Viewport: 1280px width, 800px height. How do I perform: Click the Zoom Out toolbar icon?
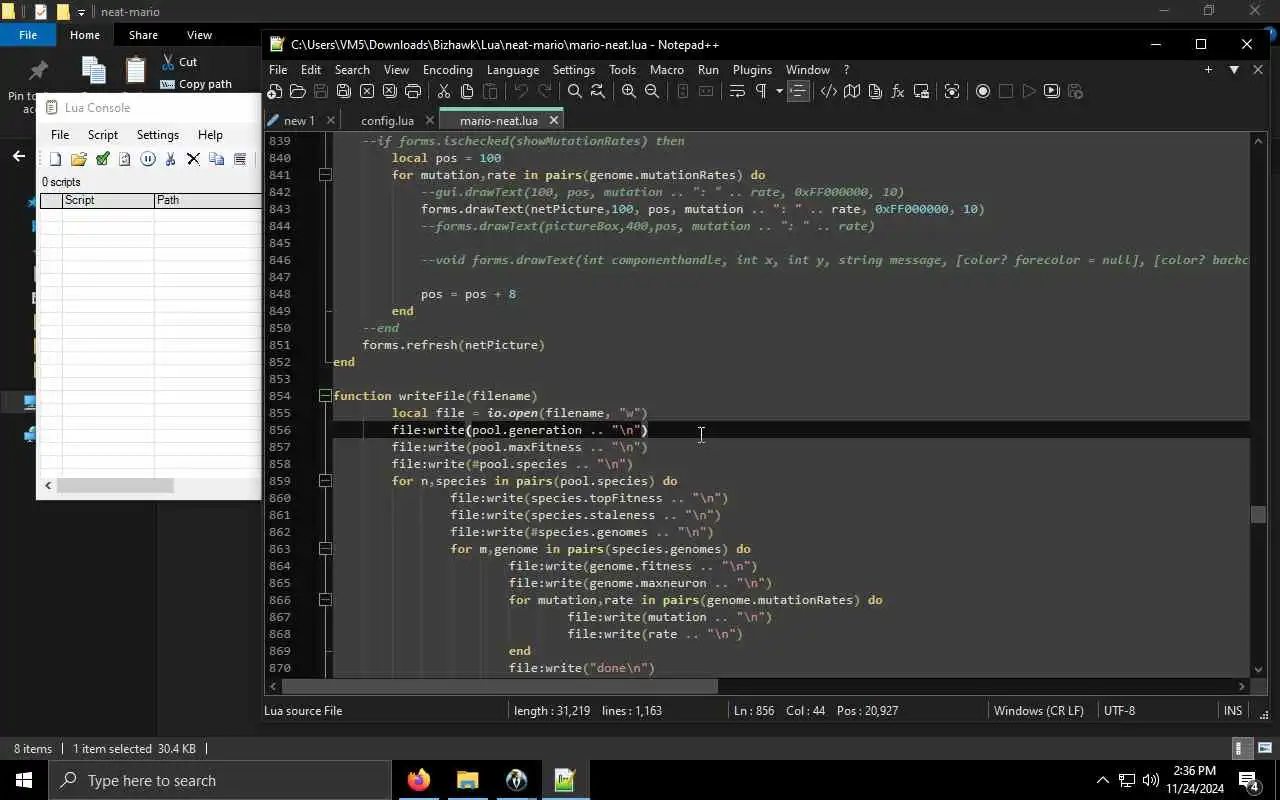tap(651, 91)
